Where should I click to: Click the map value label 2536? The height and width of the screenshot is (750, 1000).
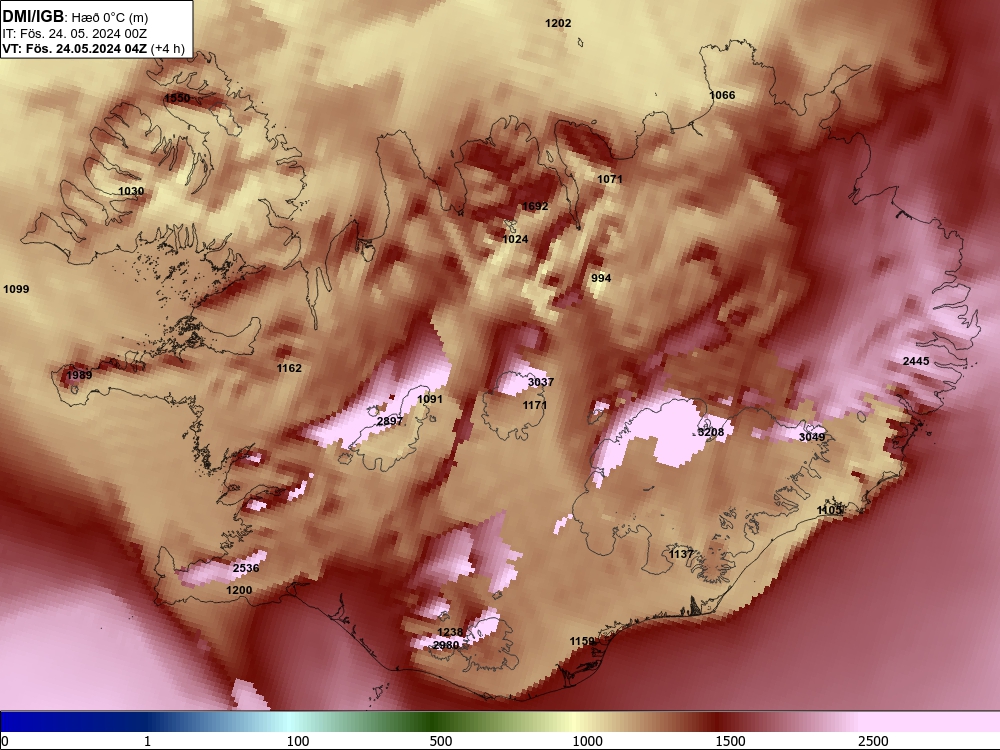246,568
